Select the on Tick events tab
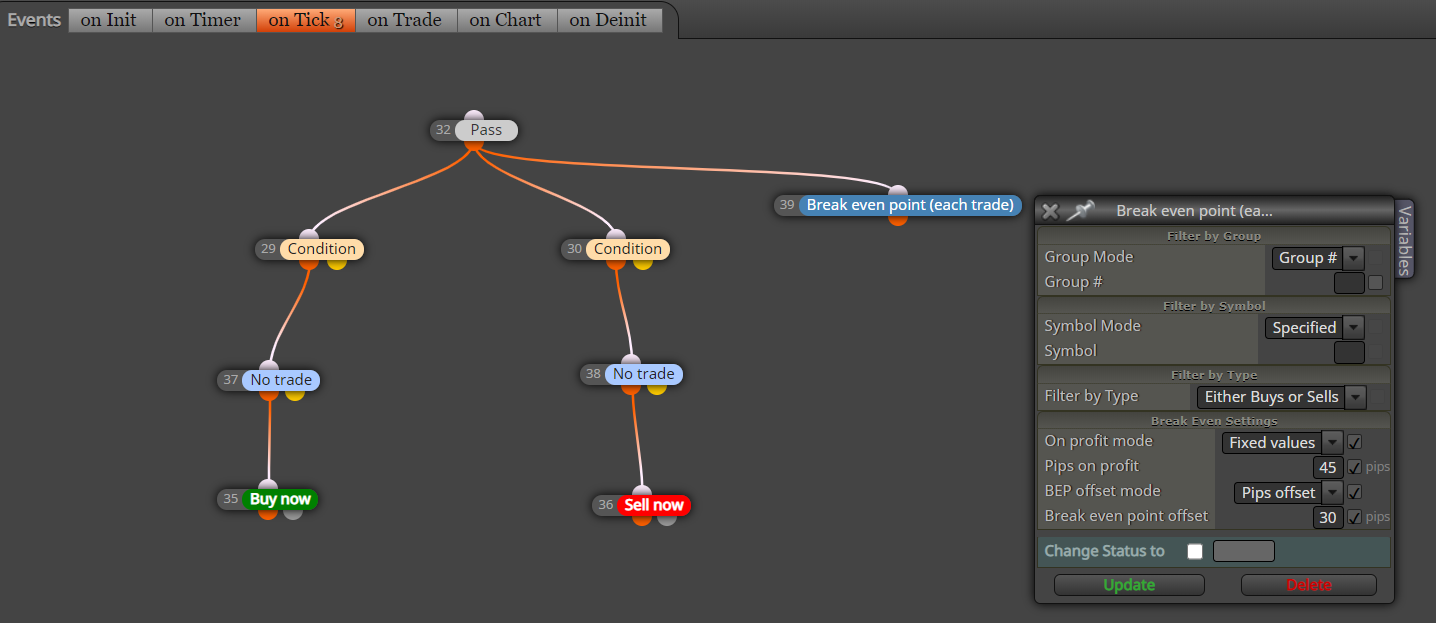1436x623 pixels. pos(305,20)
